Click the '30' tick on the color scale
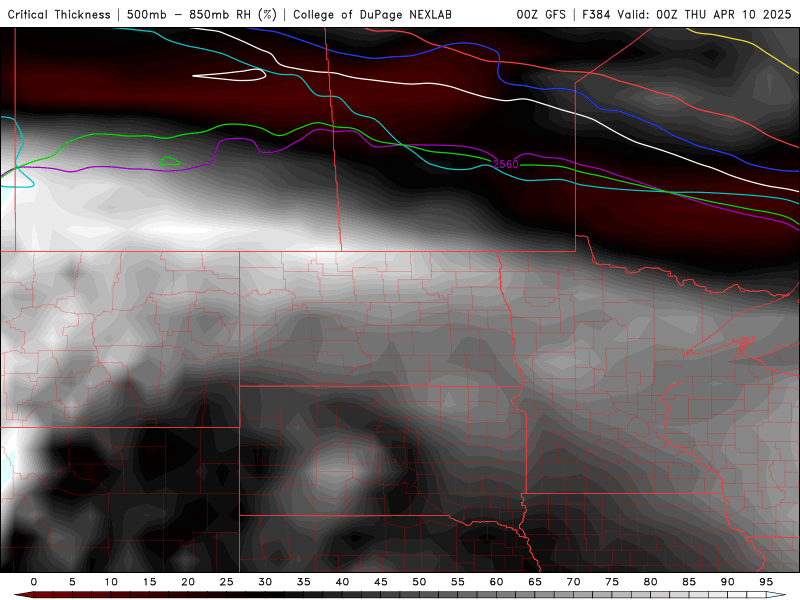Viewport: 800px width, 600px height. click(265, 582)
